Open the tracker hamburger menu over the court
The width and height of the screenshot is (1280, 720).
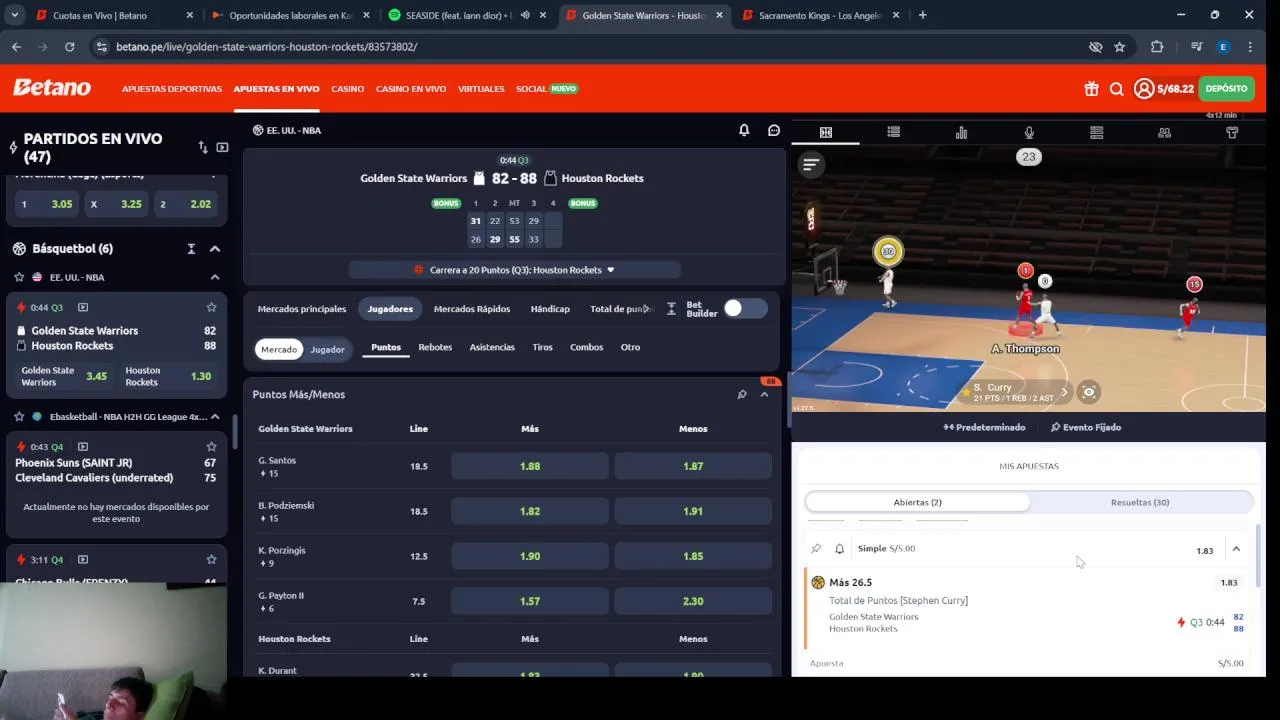point(811,164)
